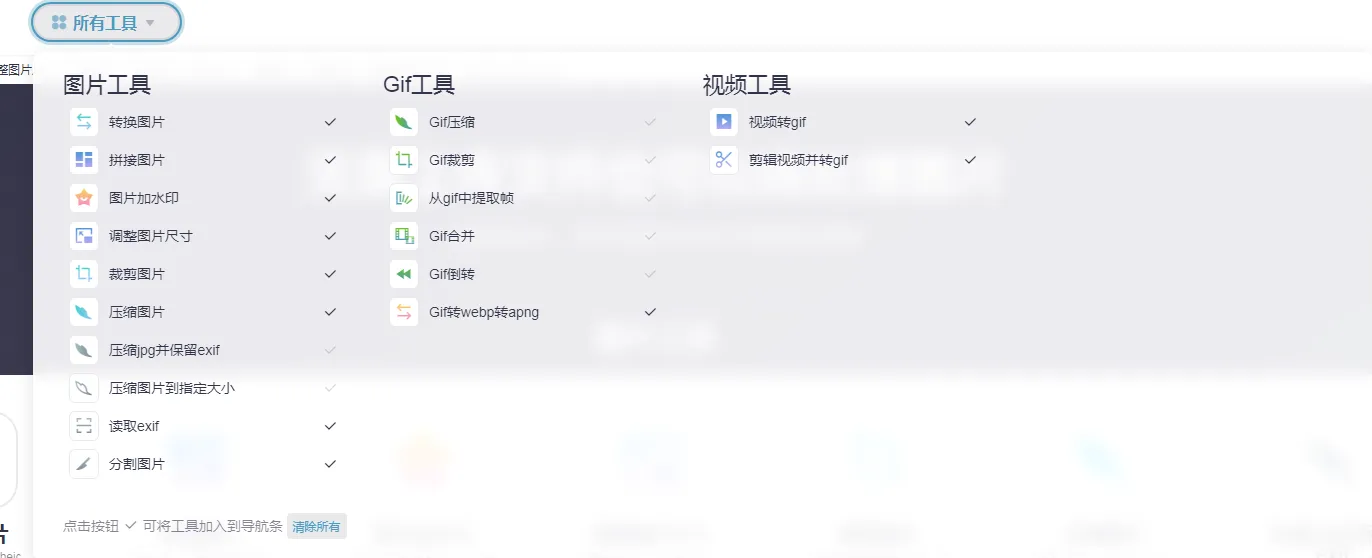Toggle checkmark for 读取exif

click(x=330, y=426)
